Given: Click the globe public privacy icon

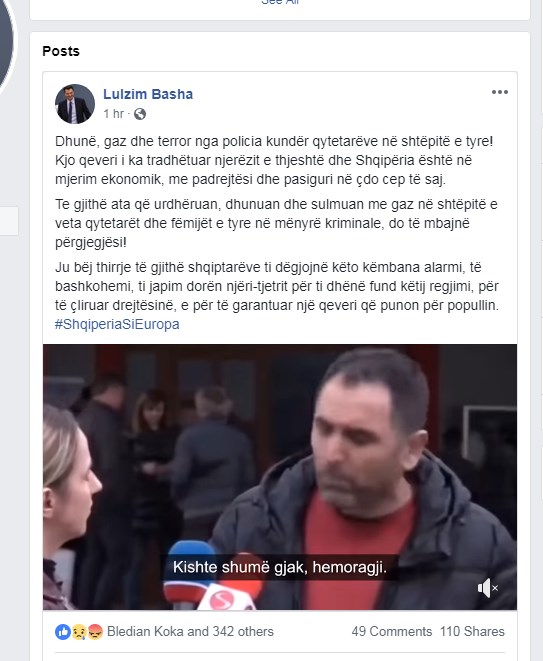Looking at the screenshot, I should pos(140,114).
